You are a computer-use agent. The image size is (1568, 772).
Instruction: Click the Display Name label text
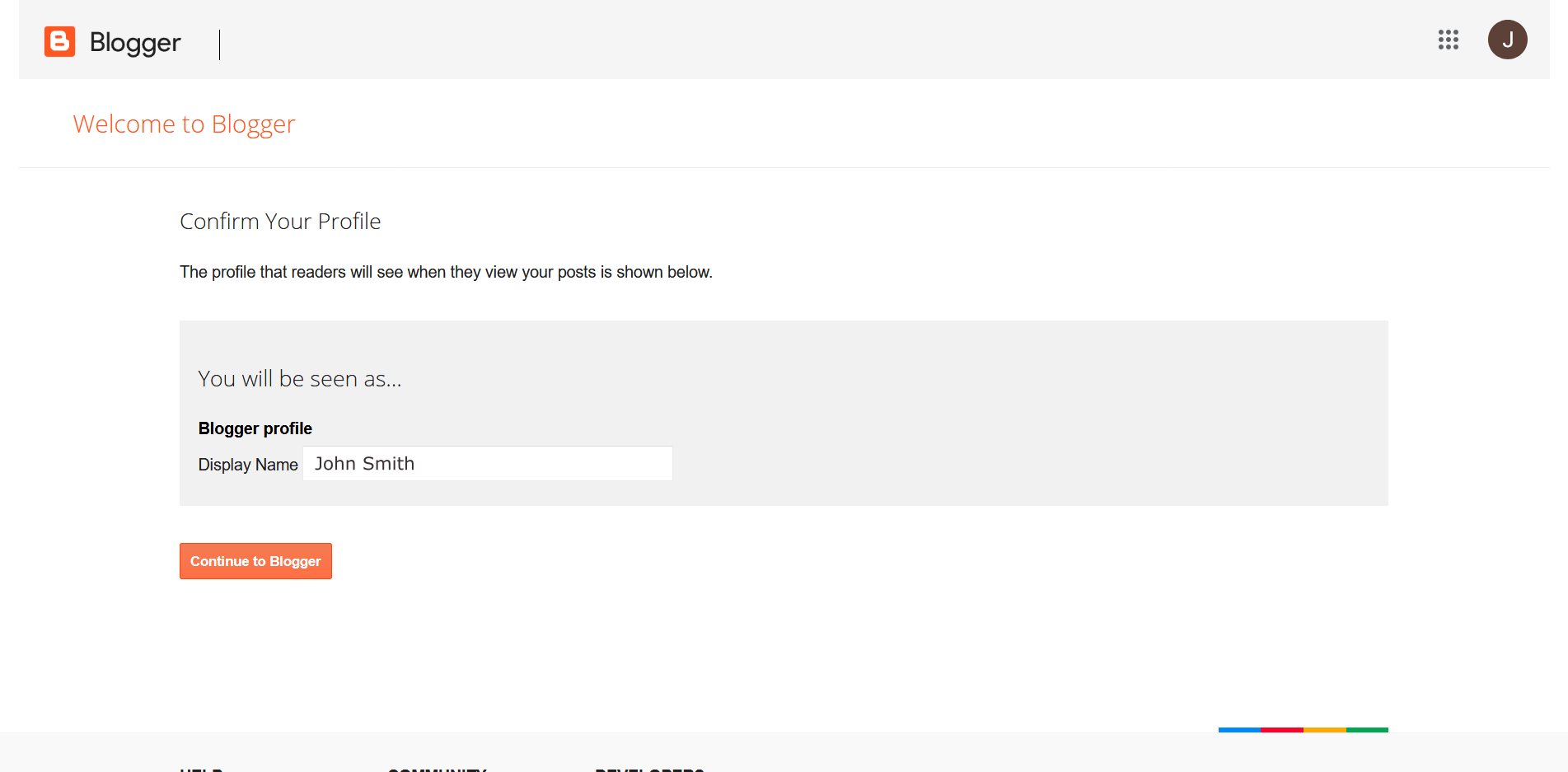coord(247,464)
